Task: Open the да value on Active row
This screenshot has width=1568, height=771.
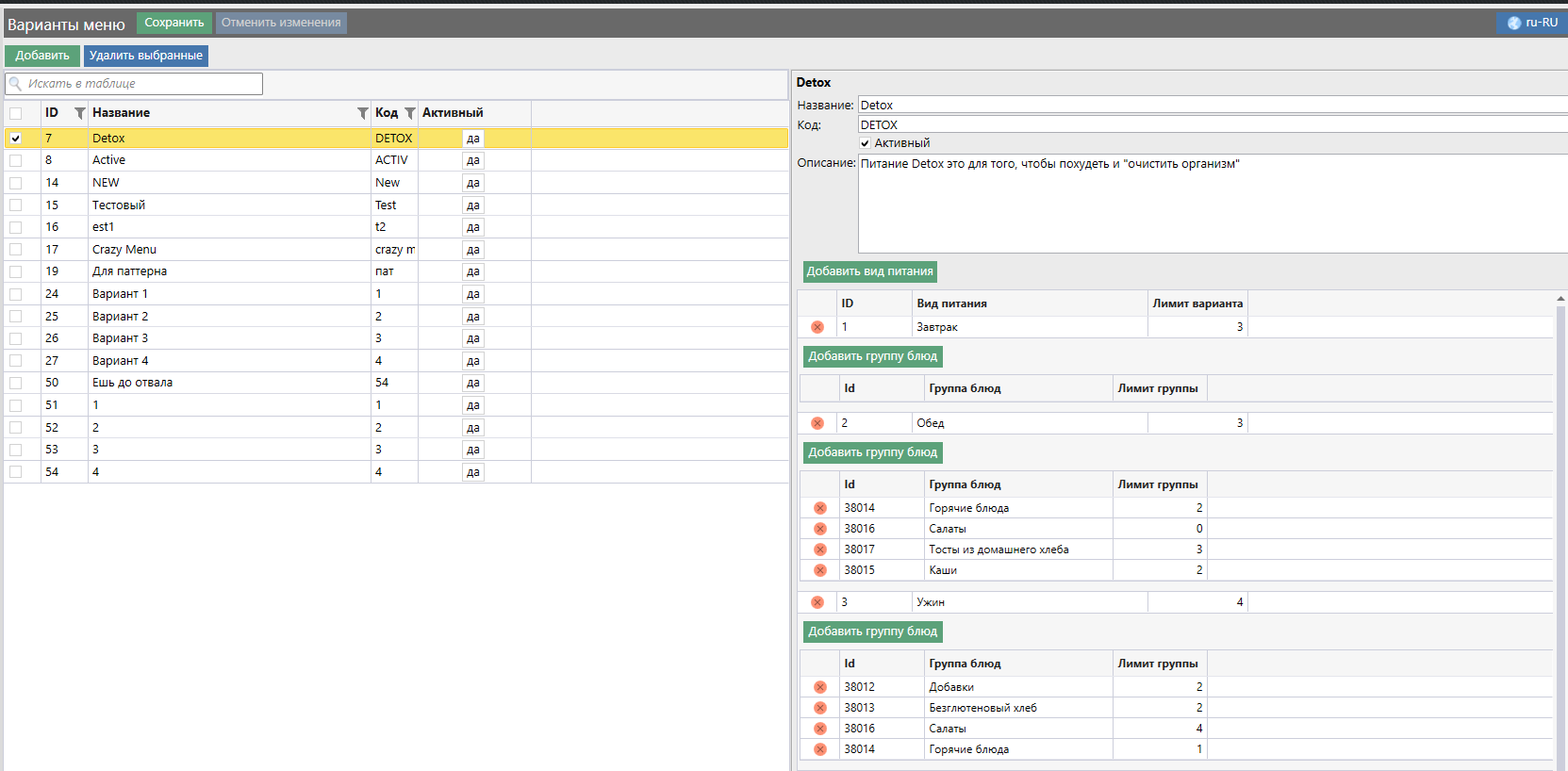Action: 473,160
